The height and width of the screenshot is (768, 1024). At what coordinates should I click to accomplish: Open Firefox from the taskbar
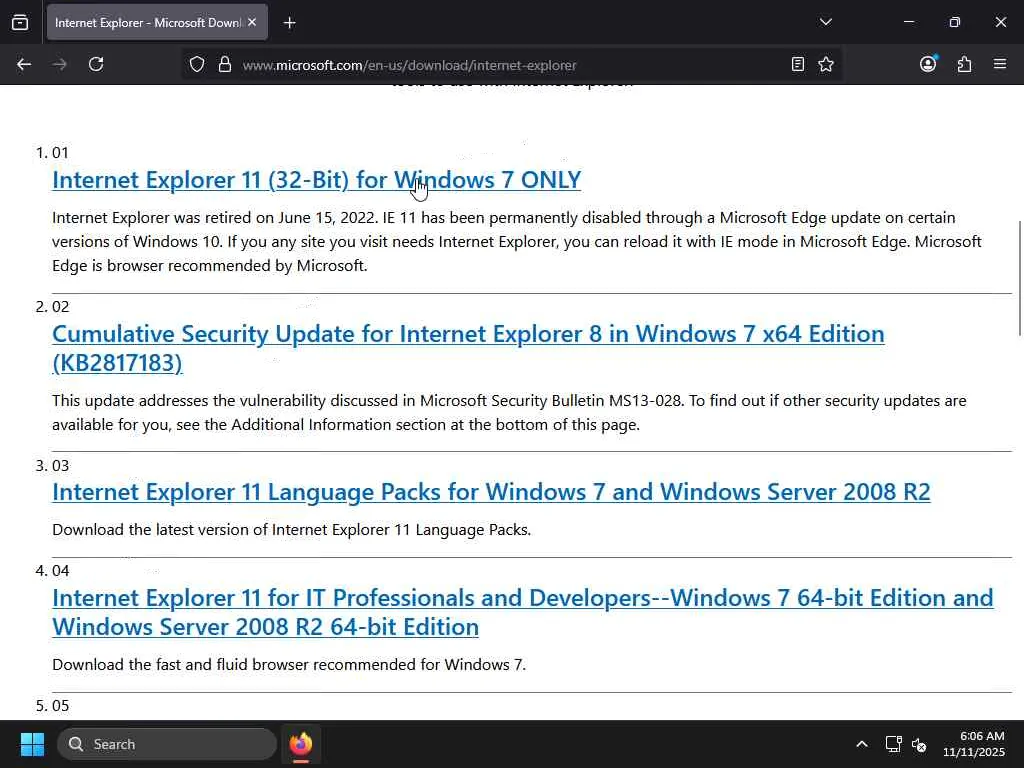pyautogui.click(x=301, y=744)
